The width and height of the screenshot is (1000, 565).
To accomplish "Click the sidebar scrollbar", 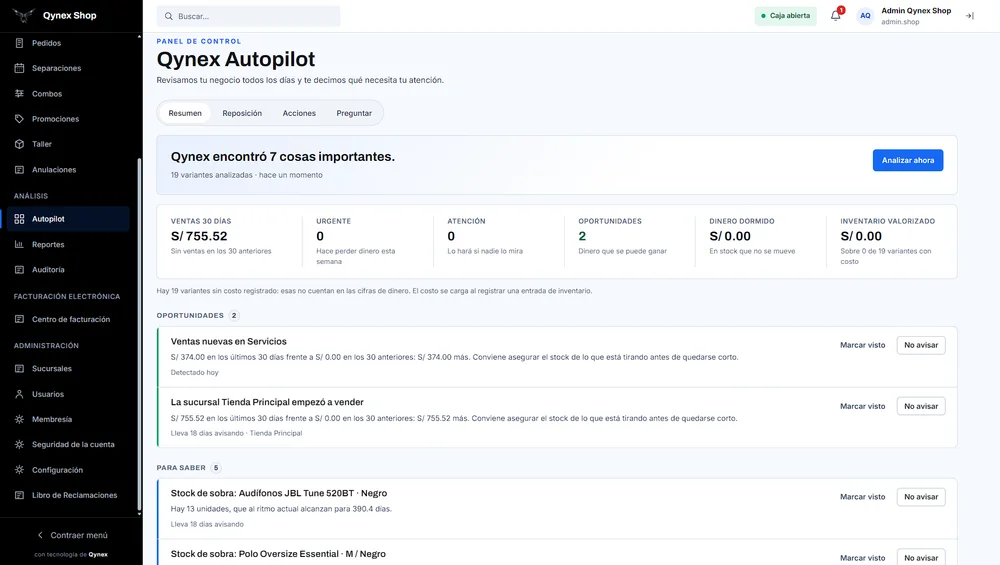I will point(139,335).
